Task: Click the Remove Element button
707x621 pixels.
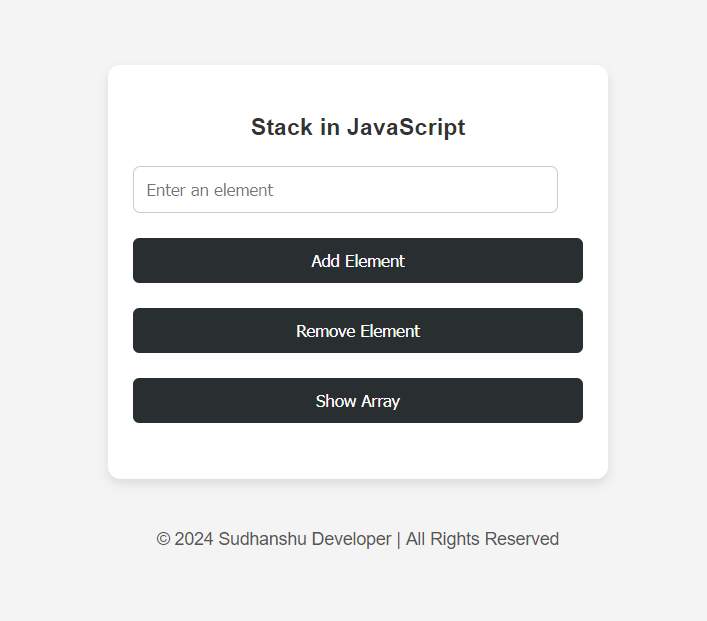Action: click(x=358, y=331)
